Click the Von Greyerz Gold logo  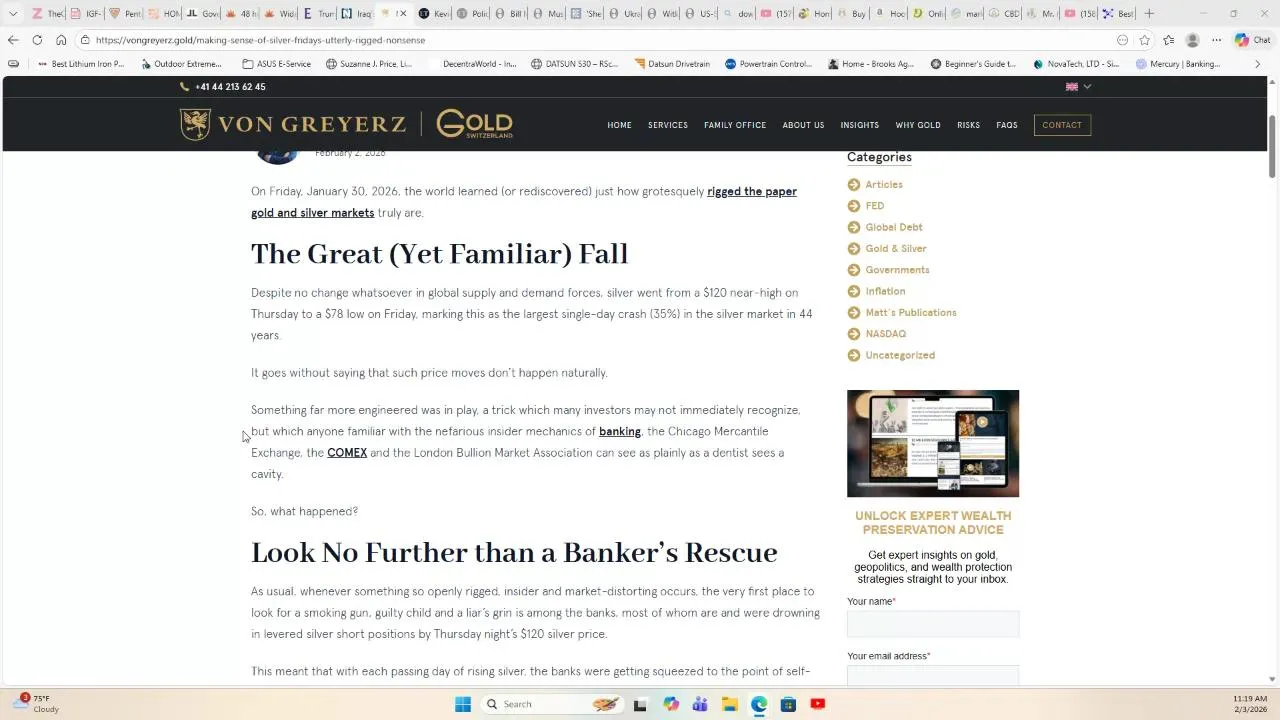tap(346, 124)
